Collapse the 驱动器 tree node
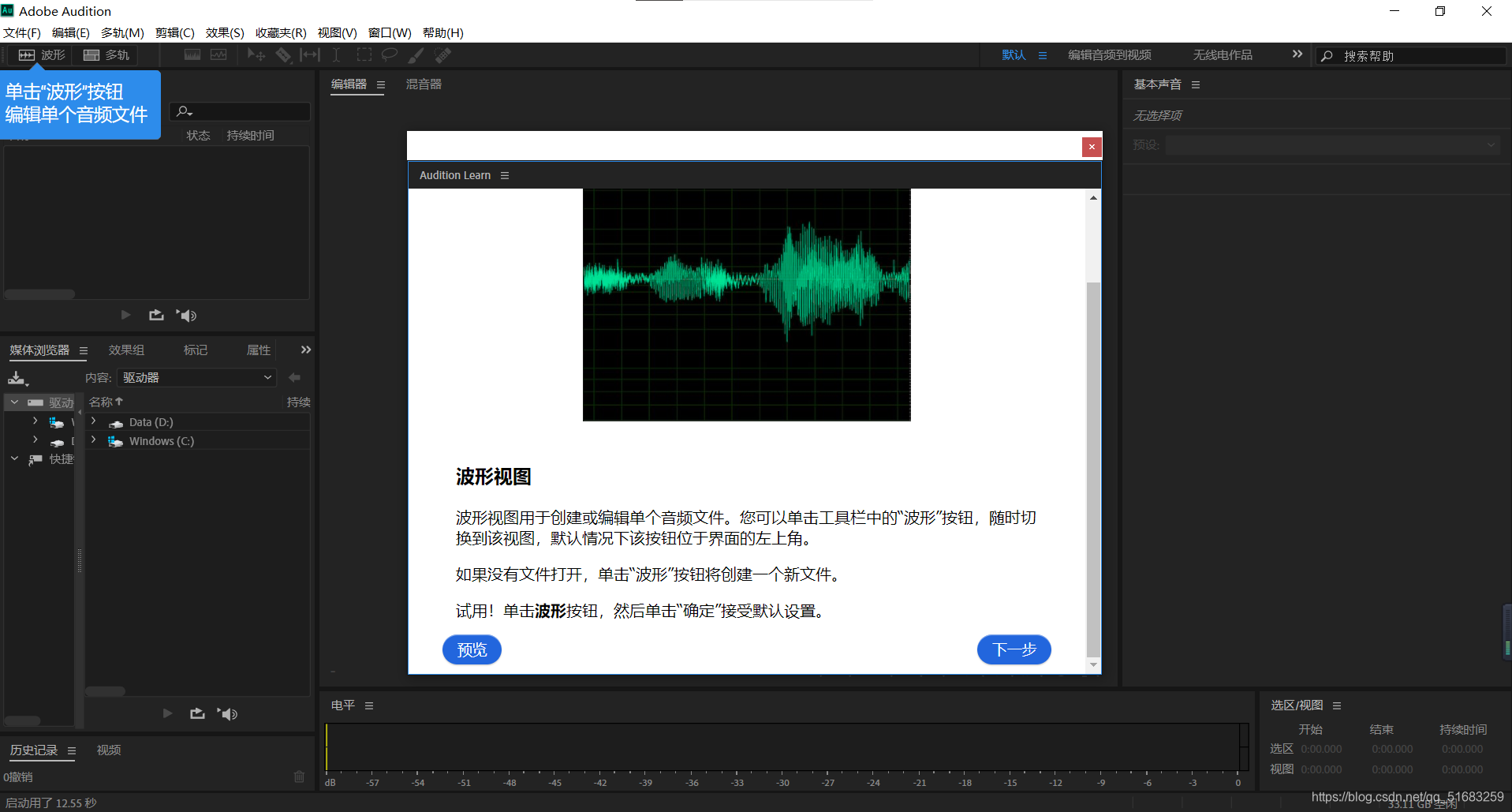 [14, 402]
